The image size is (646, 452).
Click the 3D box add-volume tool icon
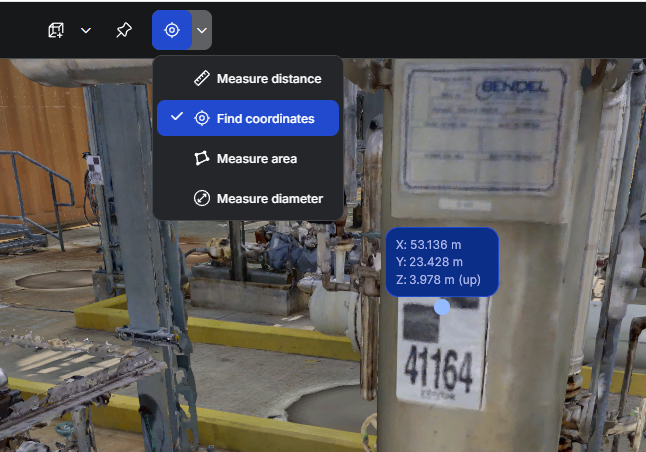pyautogui.click(x=57, y=30)
